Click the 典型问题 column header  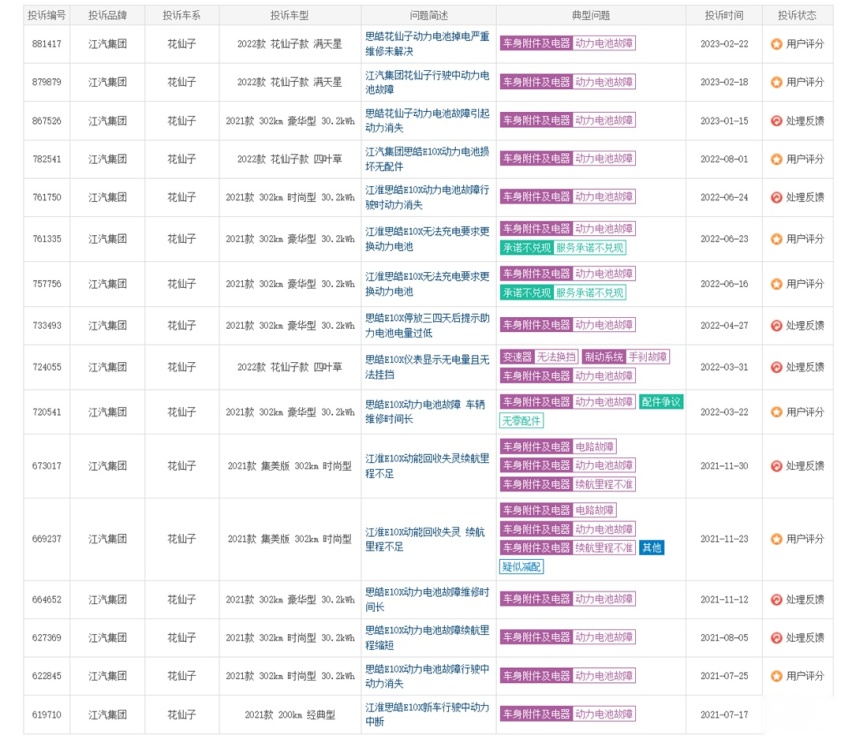591,15
